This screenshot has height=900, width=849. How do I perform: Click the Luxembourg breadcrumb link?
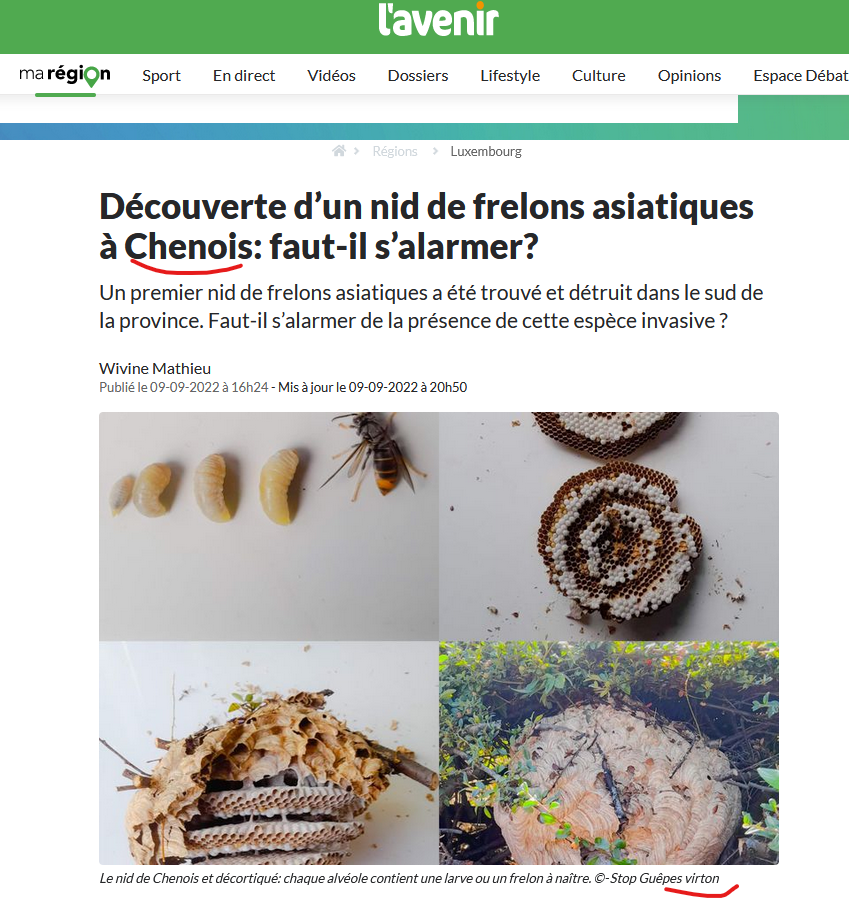(486, 152)
